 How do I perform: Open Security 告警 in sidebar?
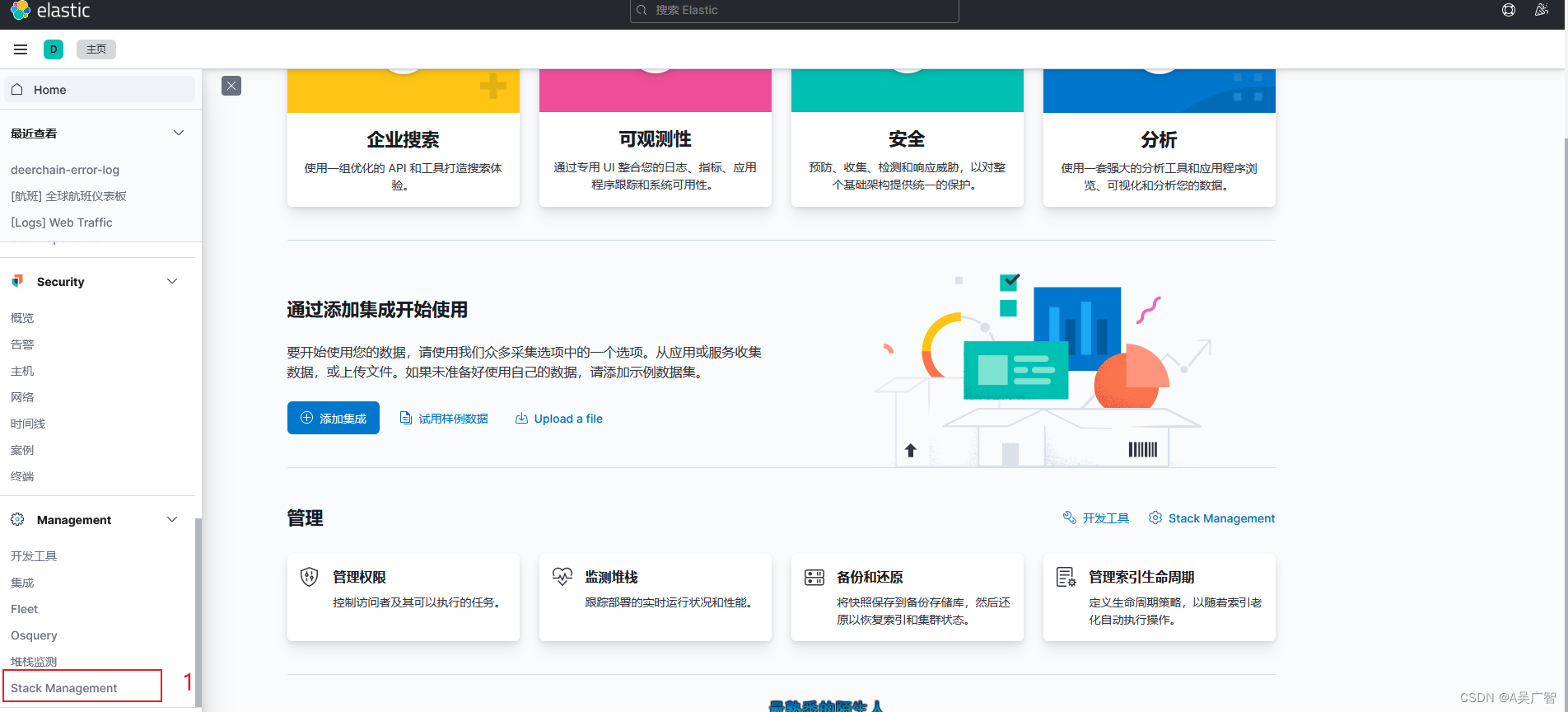[22, 344]
